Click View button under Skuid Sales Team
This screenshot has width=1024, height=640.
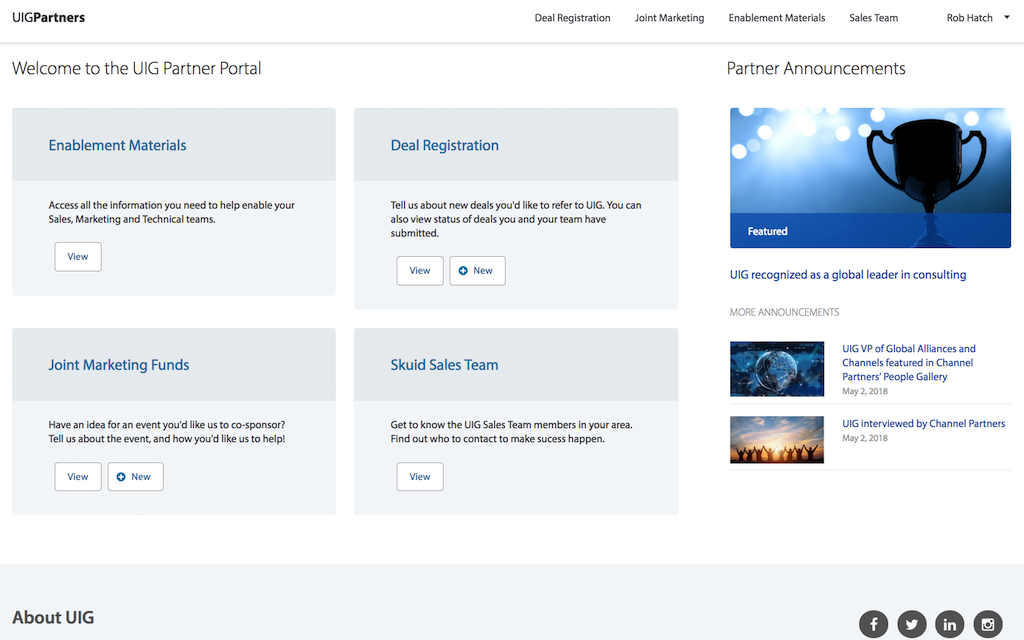point(420,477)
